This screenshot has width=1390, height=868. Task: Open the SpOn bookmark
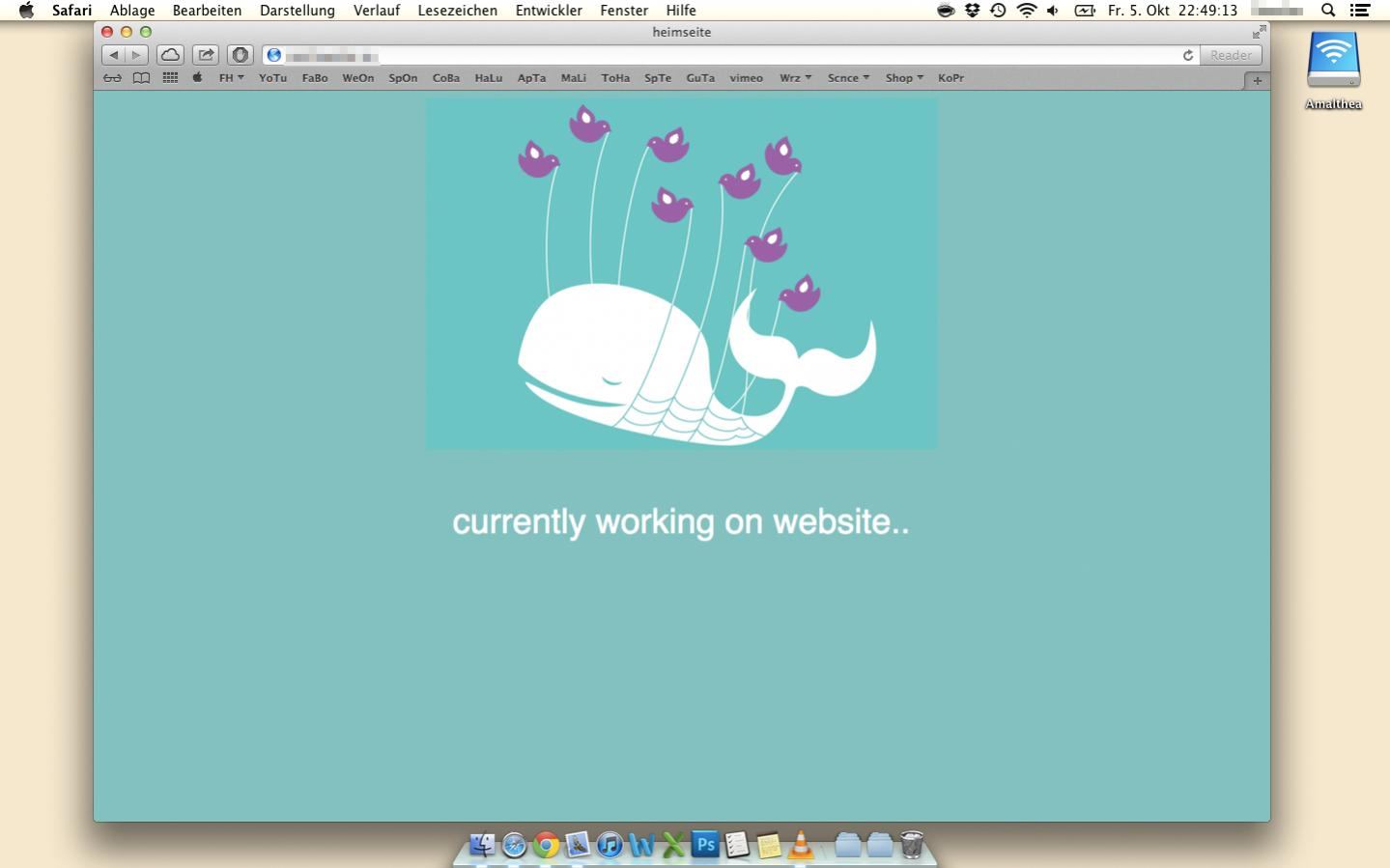click(403, 78)
